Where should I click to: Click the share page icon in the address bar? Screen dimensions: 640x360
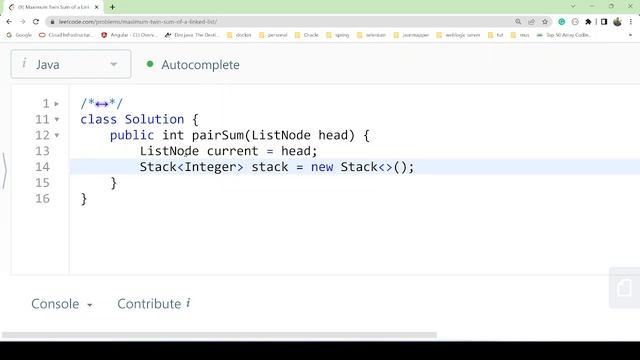tap(531, 22)
